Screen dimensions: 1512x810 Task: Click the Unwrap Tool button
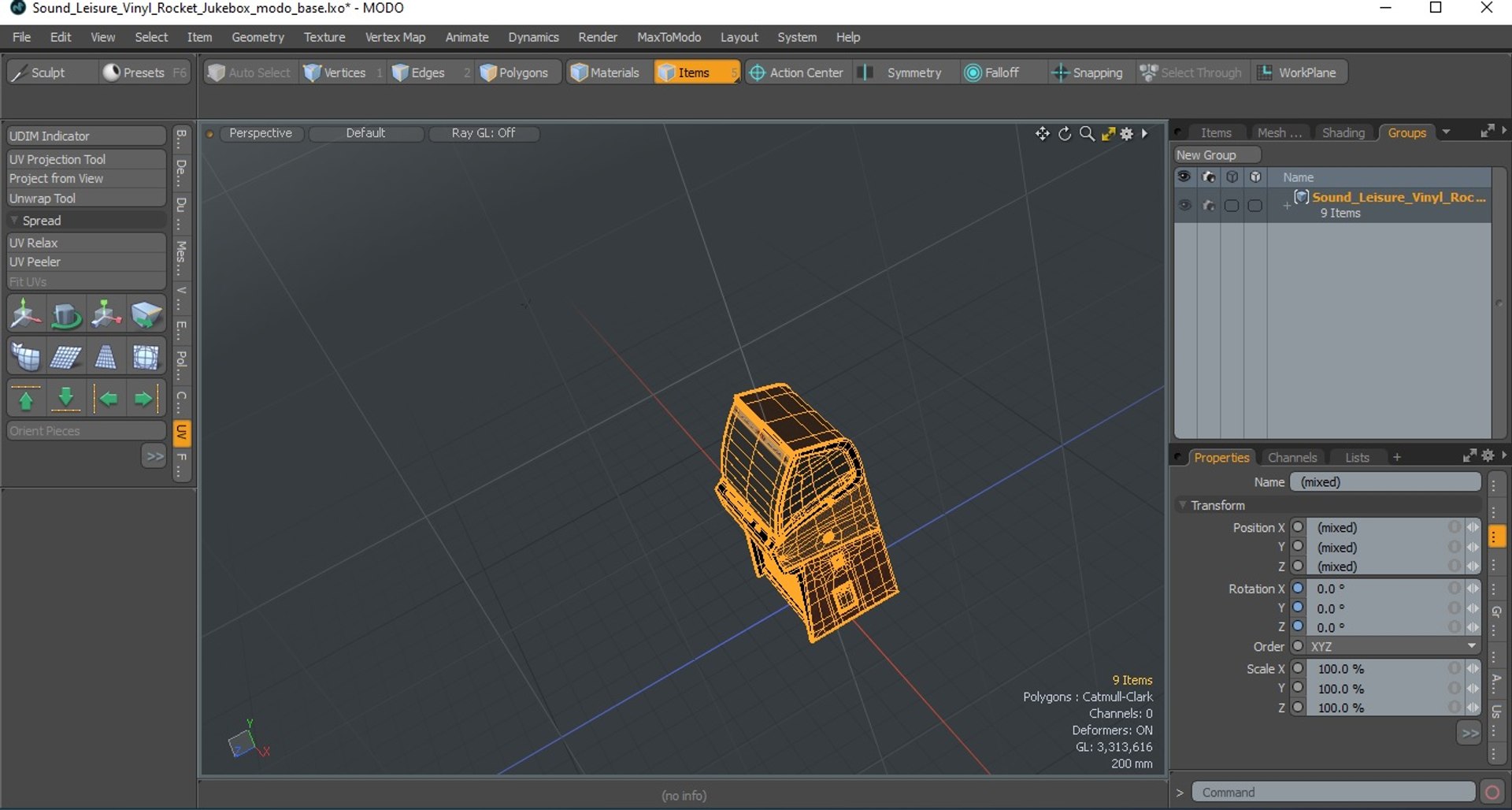click(x=87, y=199)
